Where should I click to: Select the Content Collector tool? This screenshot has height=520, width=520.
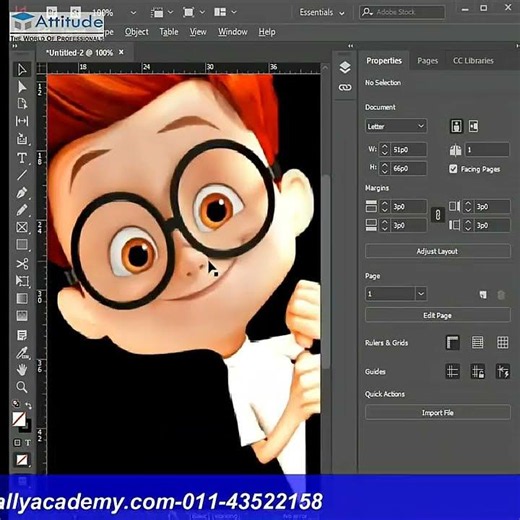click(x=22, y=139)
